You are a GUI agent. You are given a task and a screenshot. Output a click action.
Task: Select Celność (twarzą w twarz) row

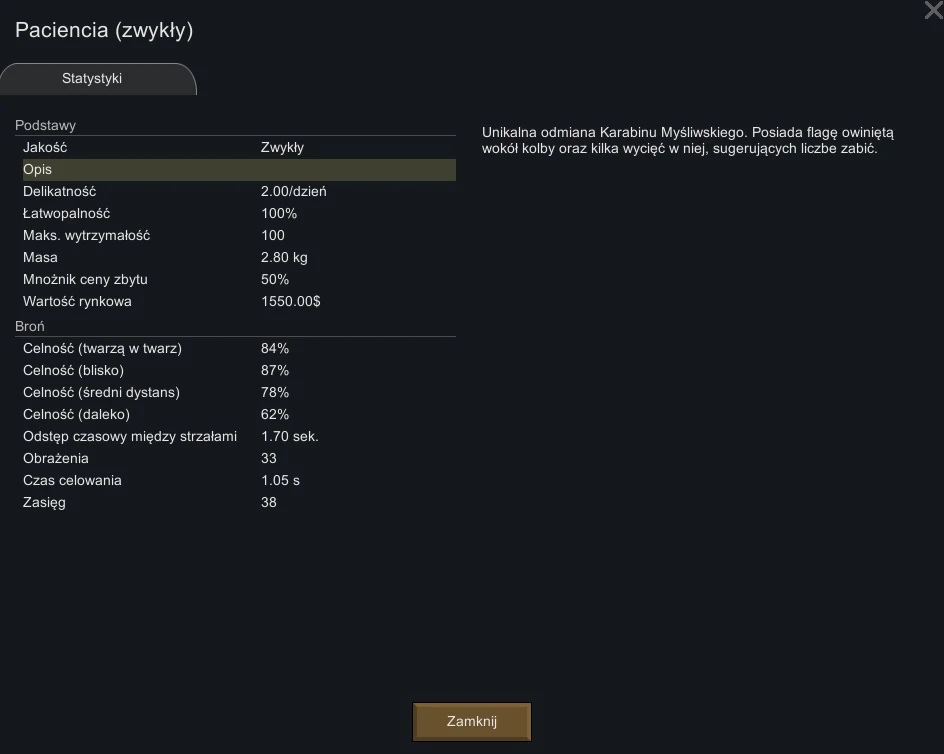(239, 349)
